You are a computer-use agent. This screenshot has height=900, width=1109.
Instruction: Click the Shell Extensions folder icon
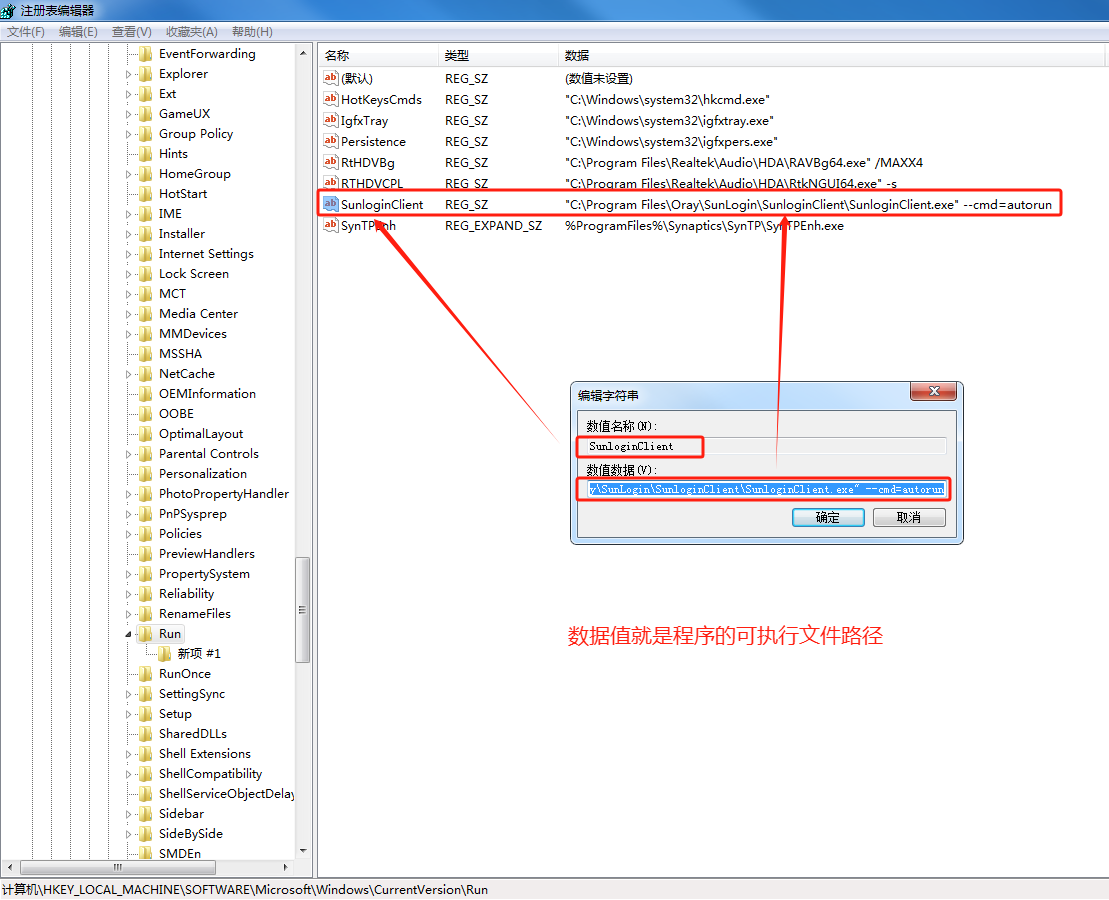click(146, 754)
